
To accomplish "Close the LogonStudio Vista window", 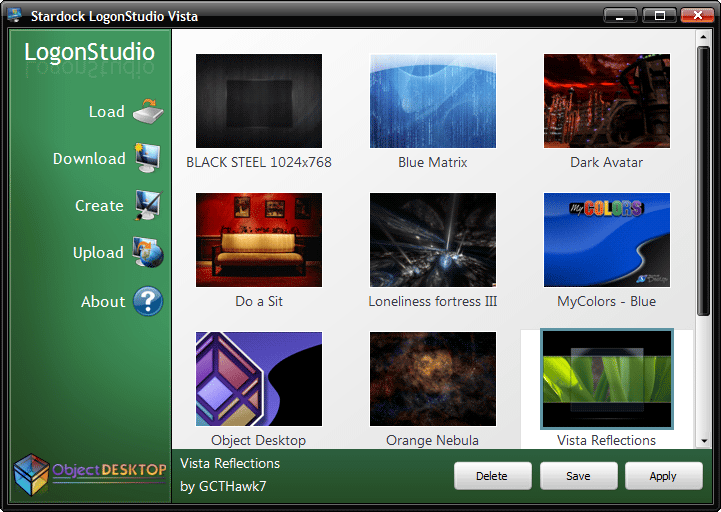I will (x=698, y=16).
